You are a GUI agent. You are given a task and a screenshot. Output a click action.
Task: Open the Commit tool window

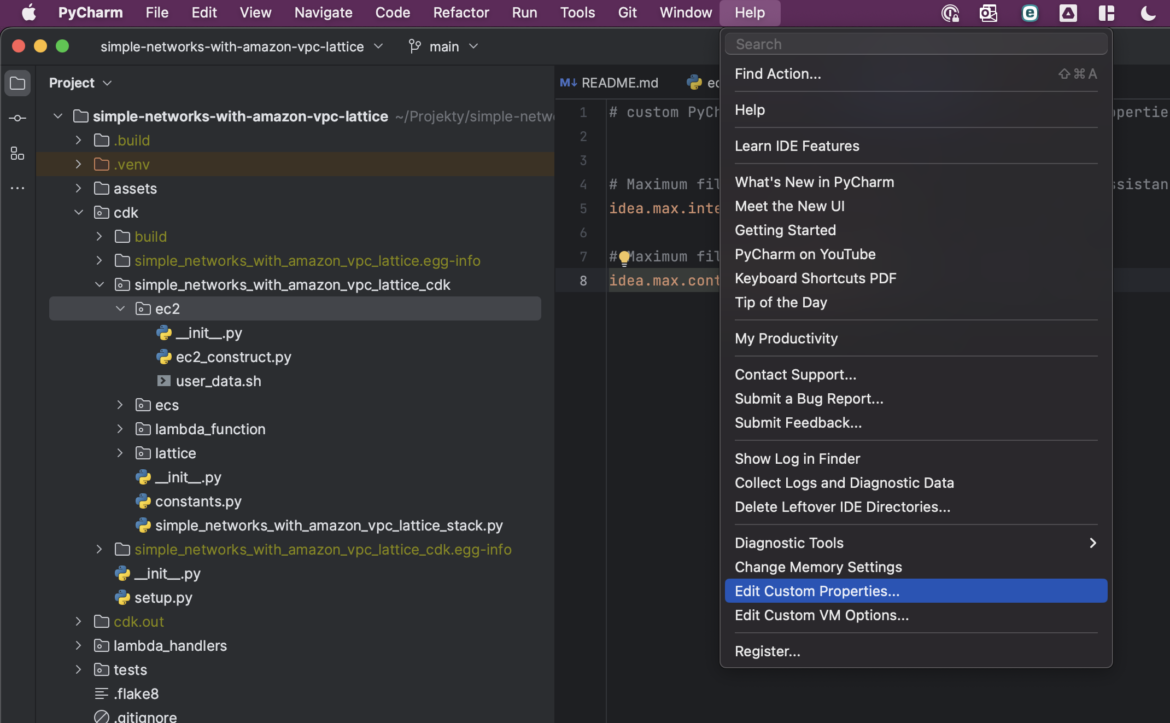pos(17,118)
